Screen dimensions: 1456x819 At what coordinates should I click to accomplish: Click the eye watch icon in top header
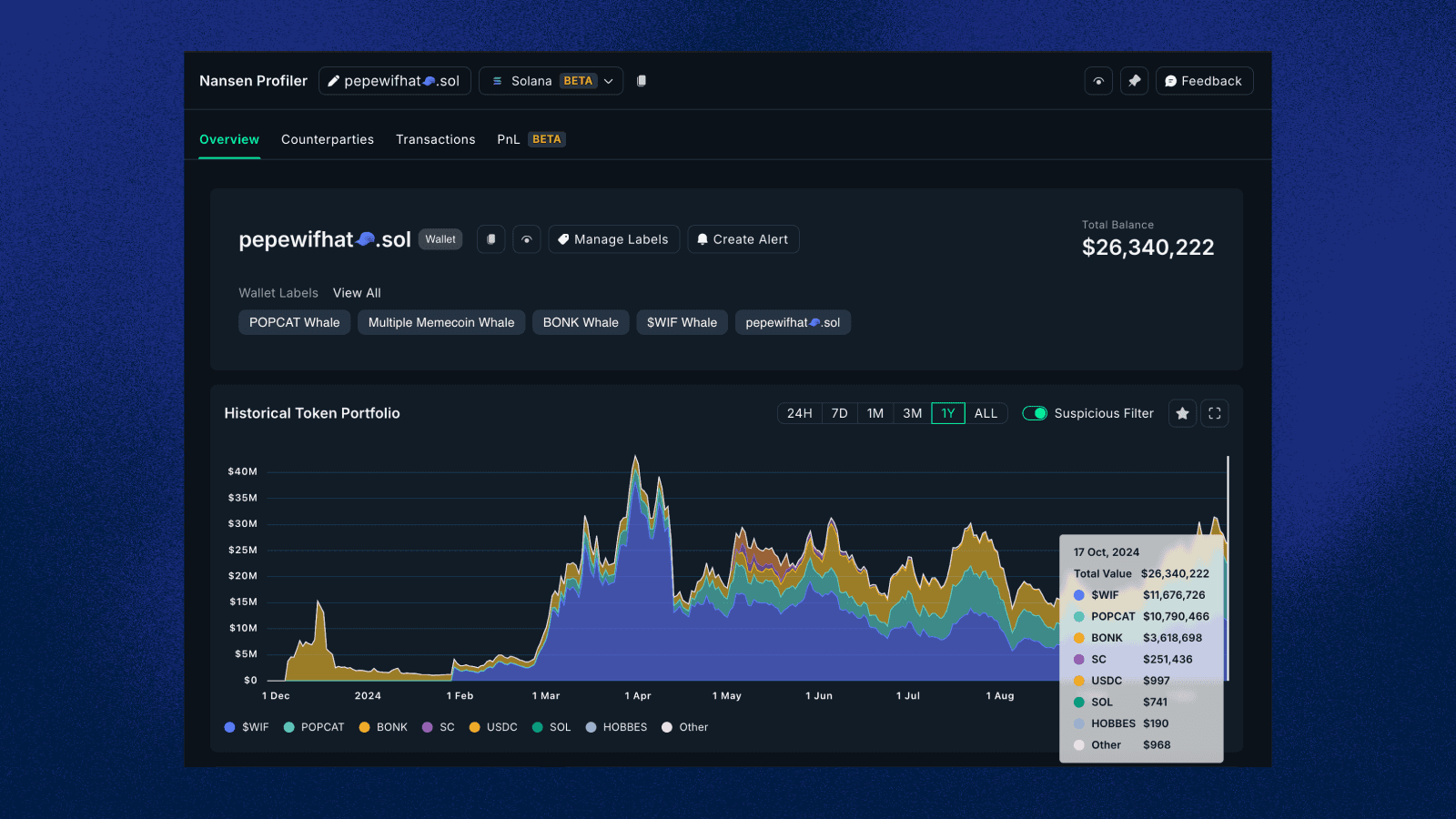[1098, 81]
